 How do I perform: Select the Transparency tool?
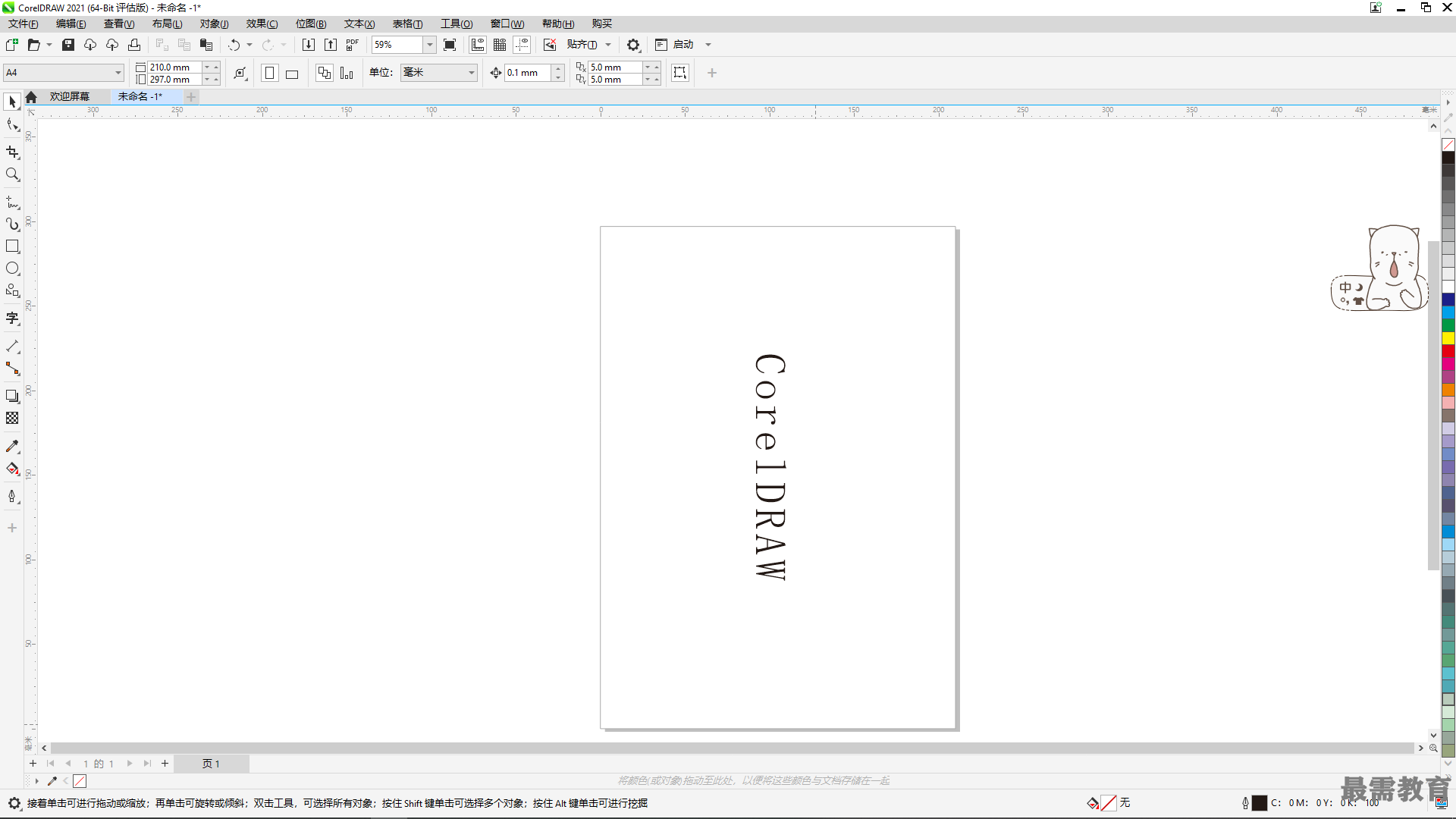[12, 418]
